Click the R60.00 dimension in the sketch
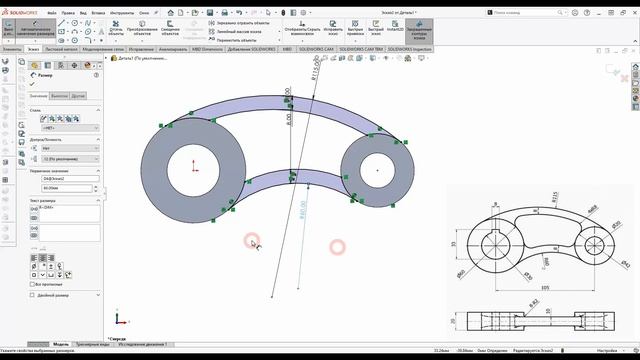 [302, 210]
